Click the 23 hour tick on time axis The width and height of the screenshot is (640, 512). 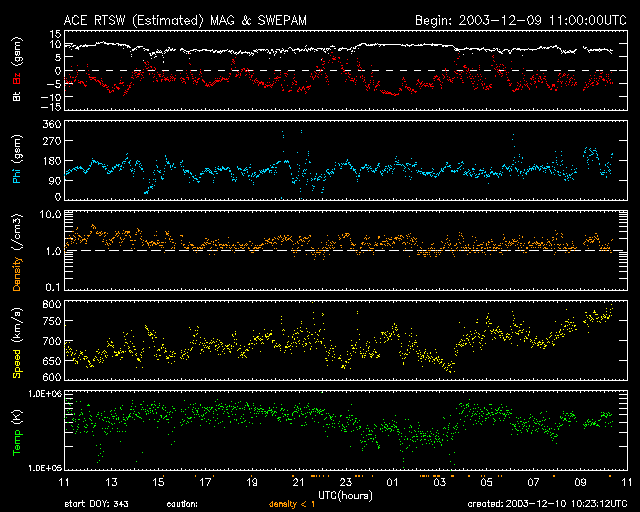pos(345,482)
